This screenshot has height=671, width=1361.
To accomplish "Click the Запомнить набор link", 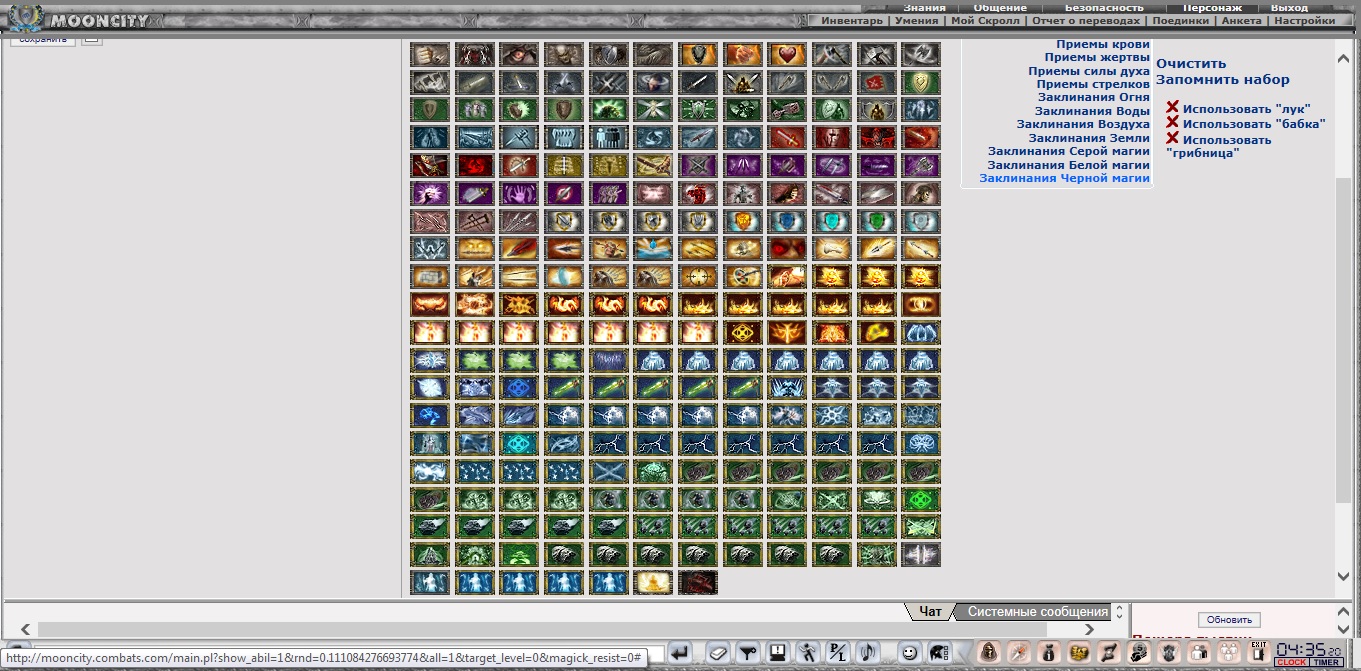I will click(1223, 80).
